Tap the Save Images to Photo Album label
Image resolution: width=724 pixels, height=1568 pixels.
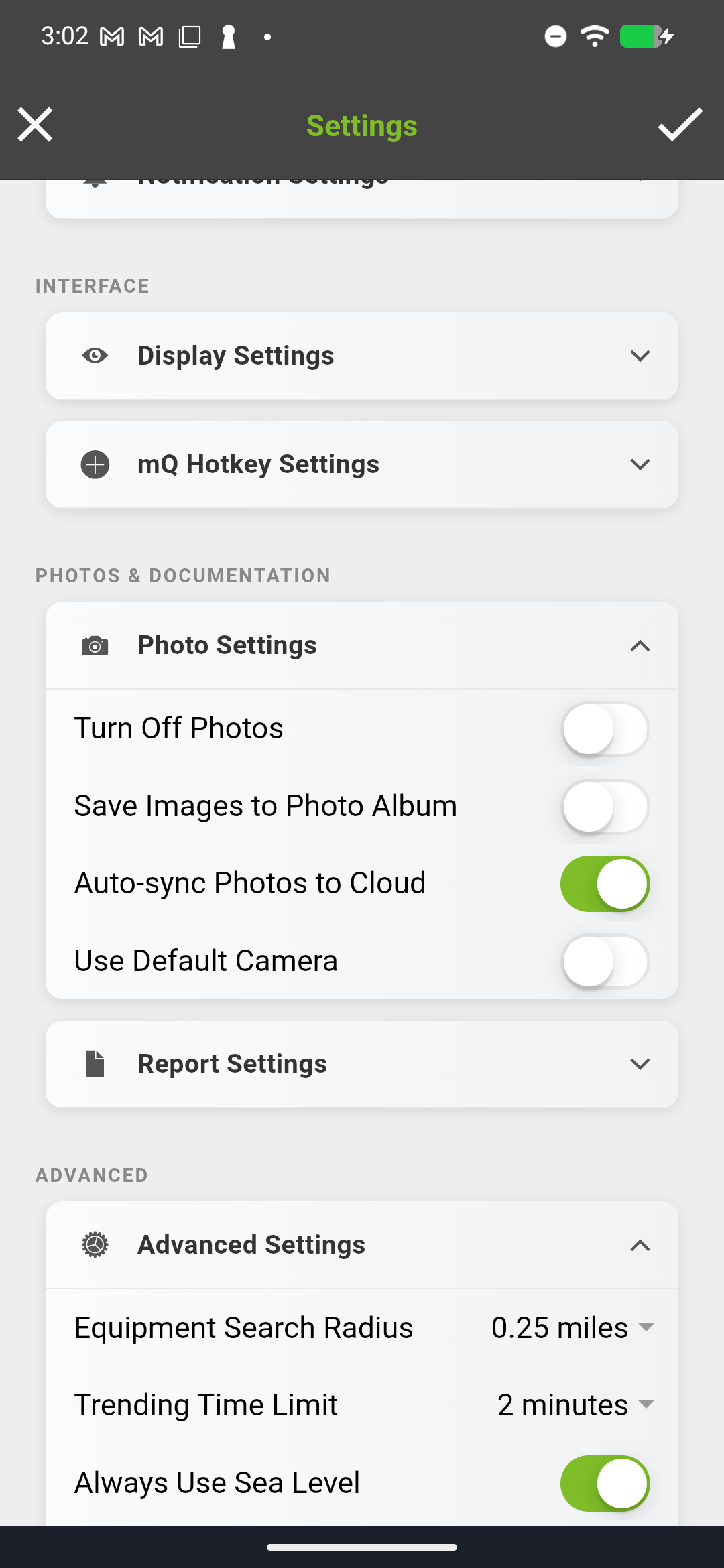pos(265,806)
